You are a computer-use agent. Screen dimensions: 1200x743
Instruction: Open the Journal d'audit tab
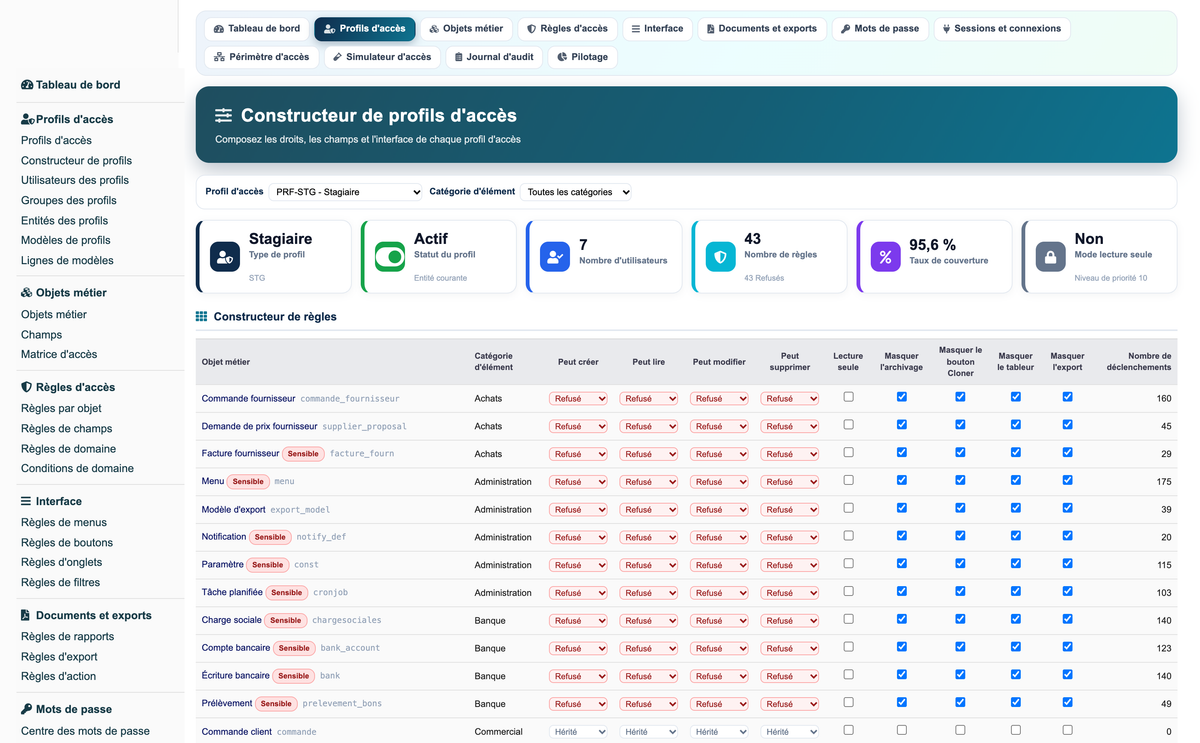(494, 57)
